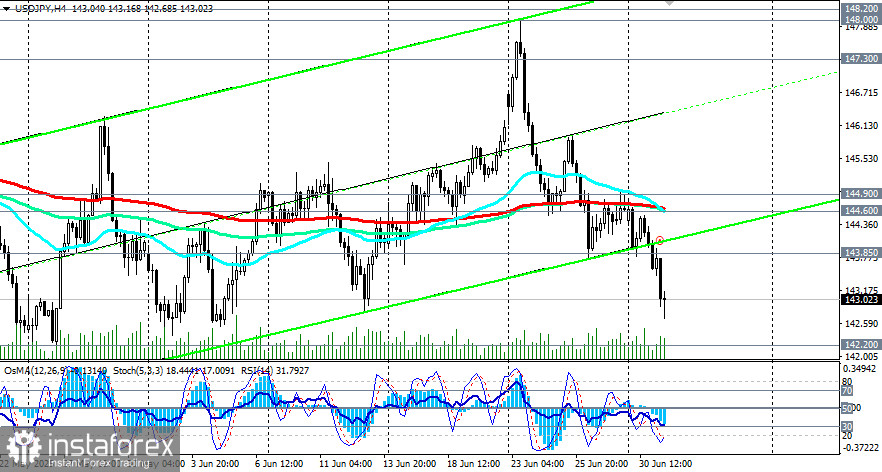This screenshot has width=882, height=472.
Task: Click the OsMA(12,26,9) indicator label
Action: pyautogui.click(x=55, y=371)
